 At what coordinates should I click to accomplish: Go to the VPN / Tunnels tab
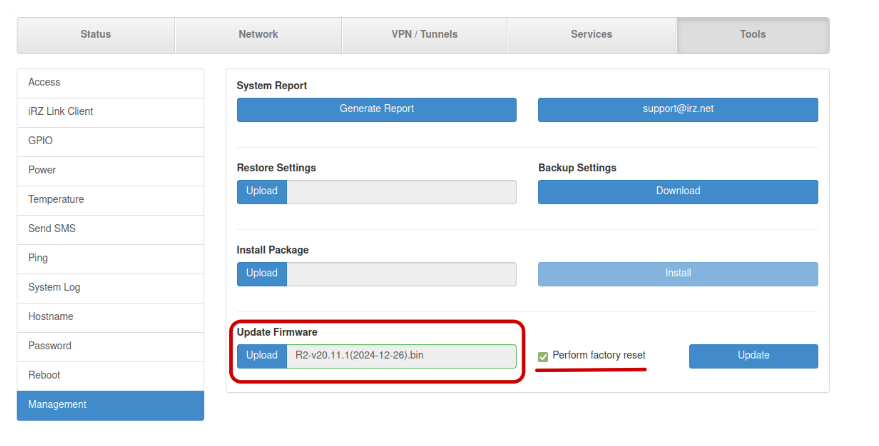(424, 35)
